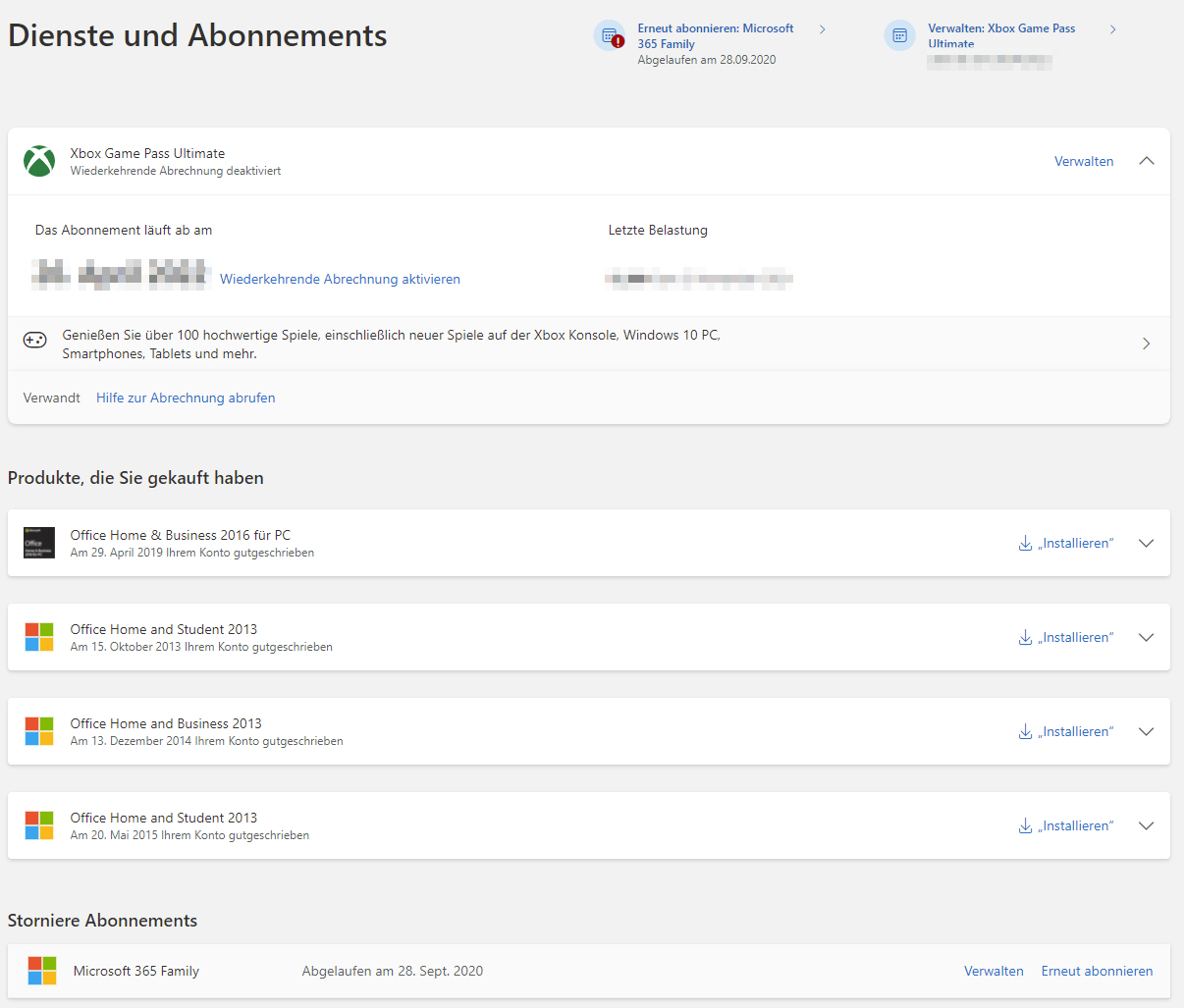Click the download icon for the 20. Mai 2015 product
1184x1008 pixels.
[x=1025, y=825]
